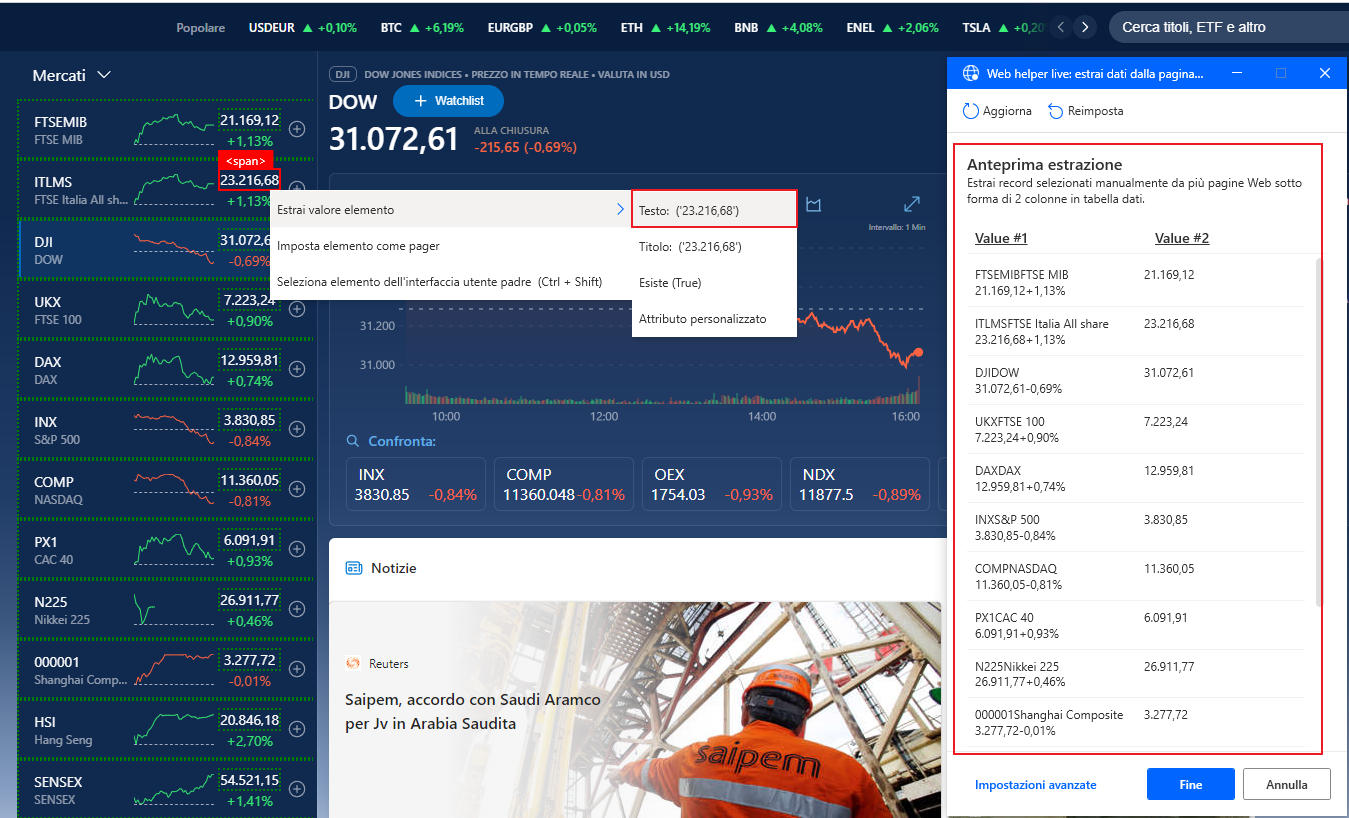Open the Estrai valore elemento submenu arrow

620,210
